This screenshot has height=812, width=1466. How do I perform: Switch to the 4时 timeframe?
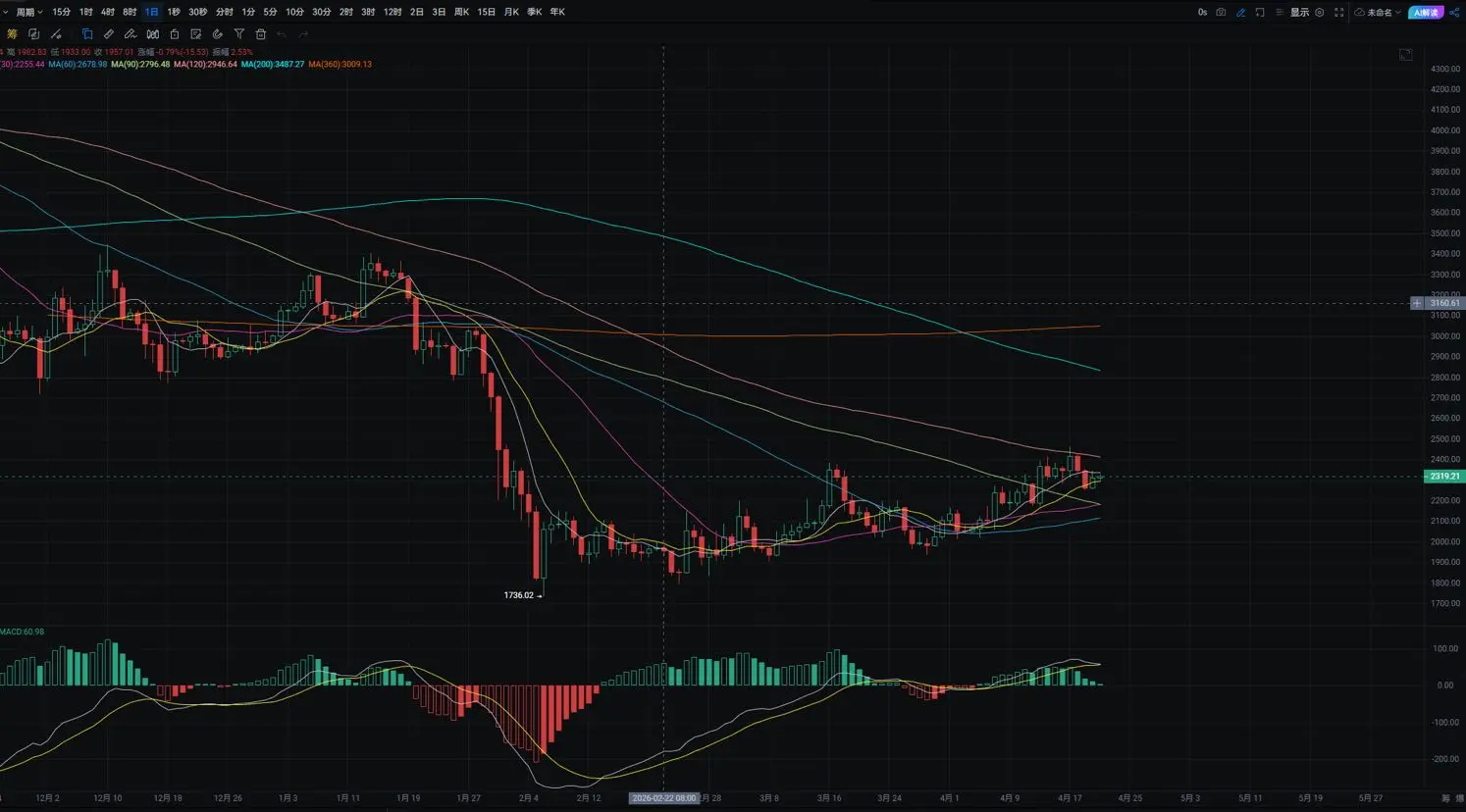tap(107, 12)
